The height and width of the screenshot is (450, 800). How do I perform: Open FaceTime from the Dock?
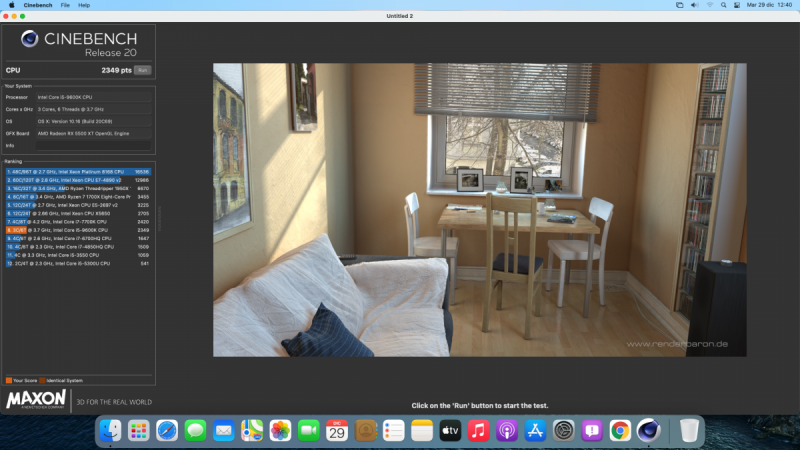point(309,431)
